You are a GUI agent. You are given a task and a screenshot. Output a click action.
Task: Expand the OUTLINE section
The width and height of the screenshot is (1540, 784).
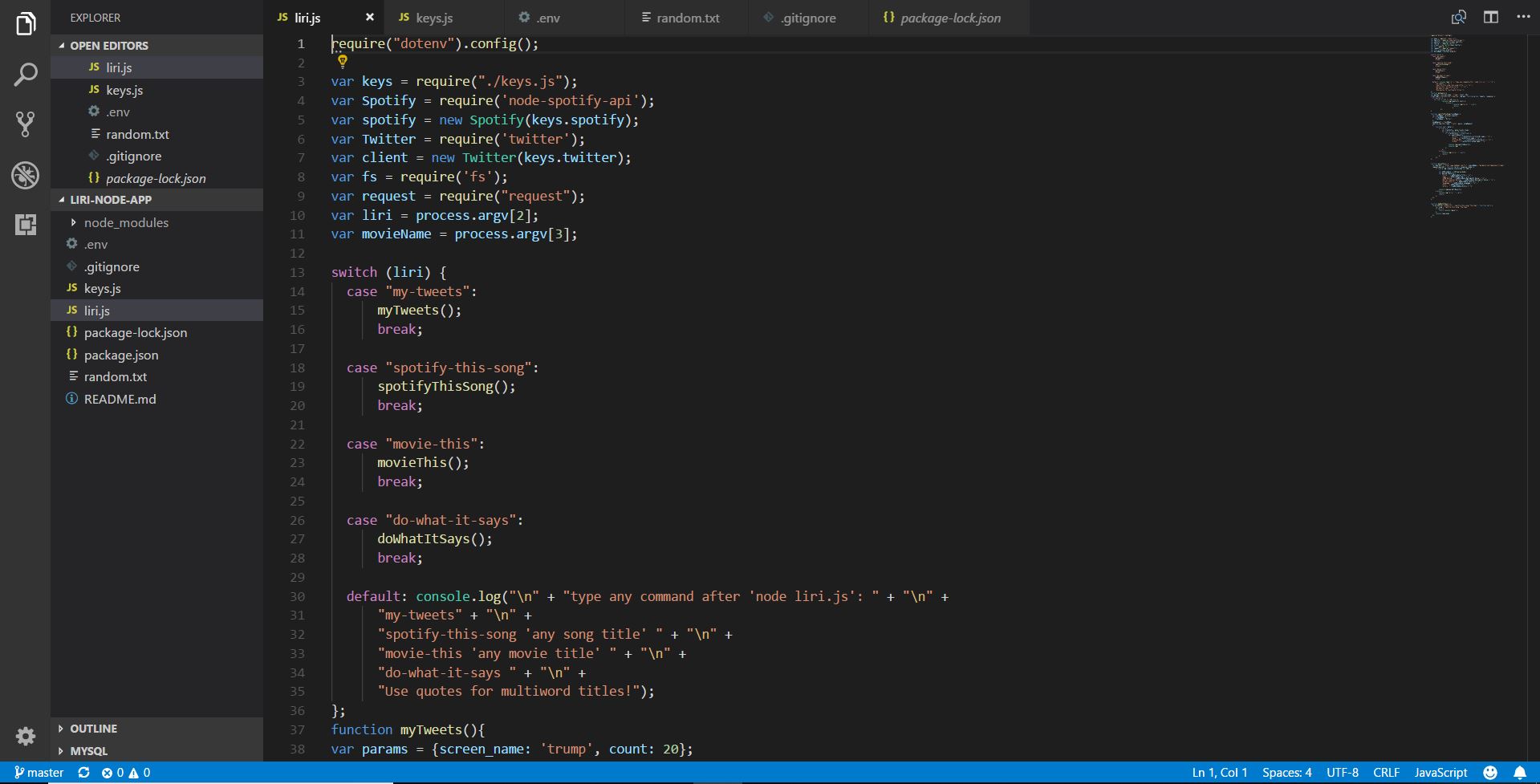coord(93,729)
